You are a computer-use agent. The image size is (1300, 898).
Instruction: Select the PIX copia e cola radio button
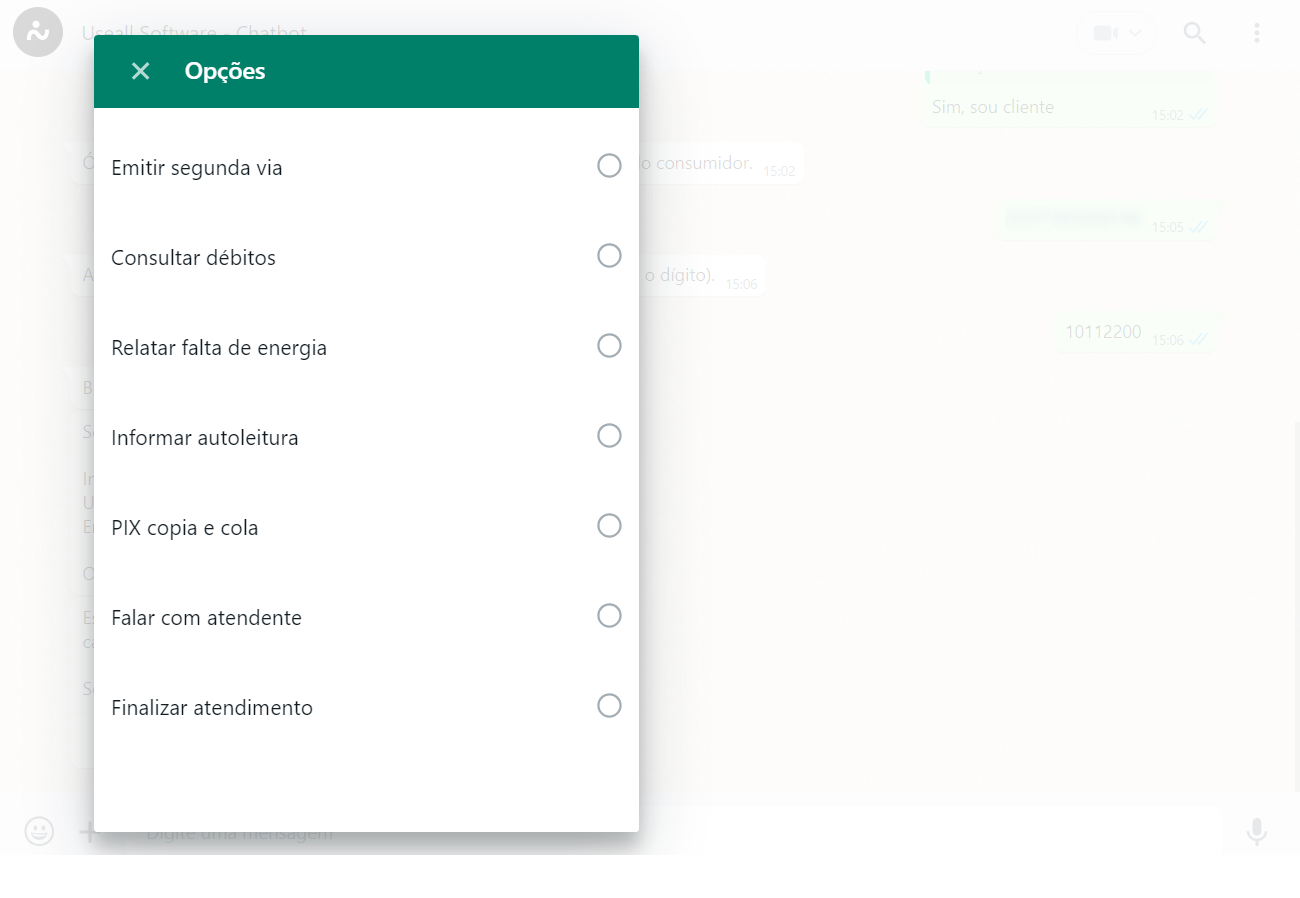click(x=609, y=525)
